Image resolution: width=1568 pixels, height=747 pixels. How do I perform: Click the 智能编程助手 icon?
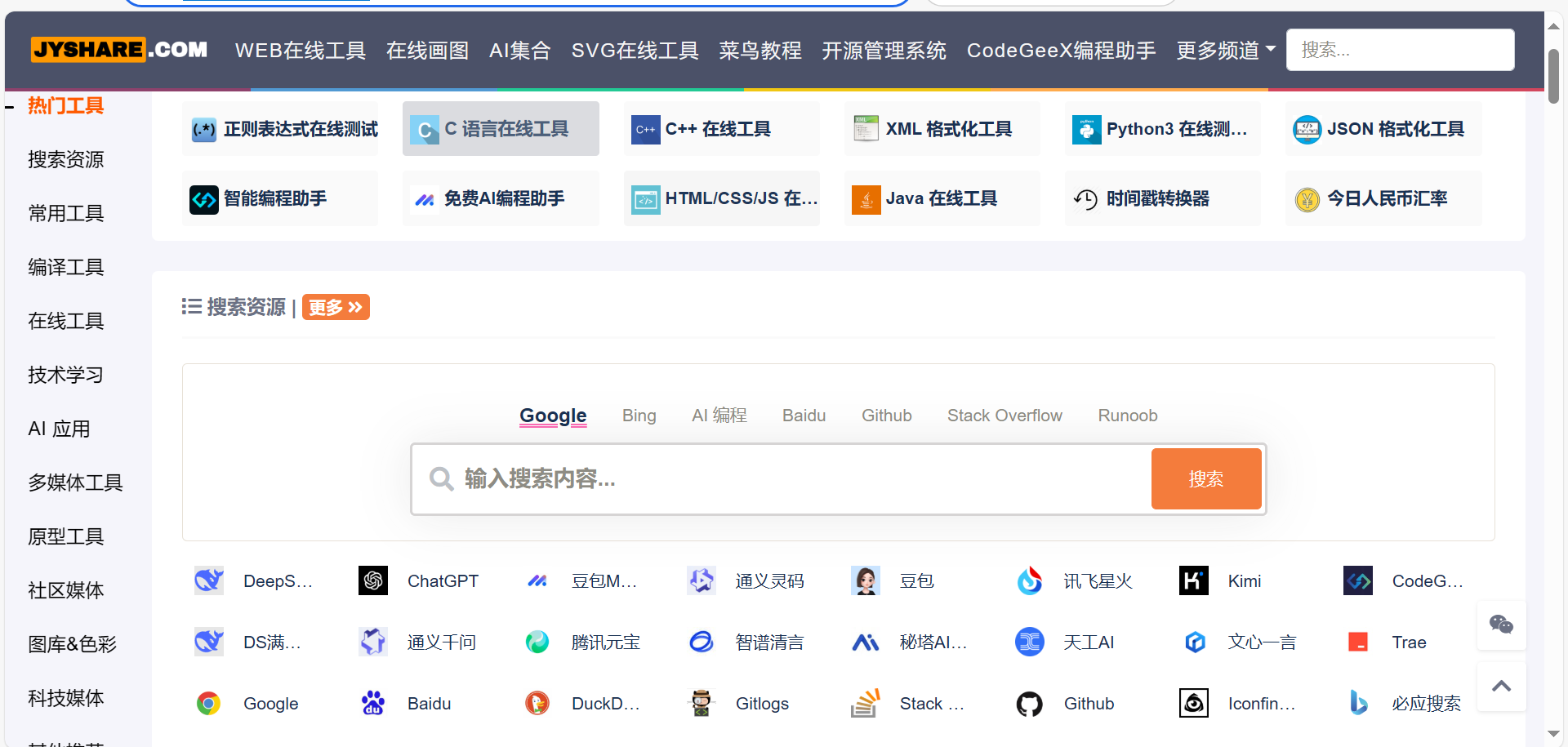point(203,199)
